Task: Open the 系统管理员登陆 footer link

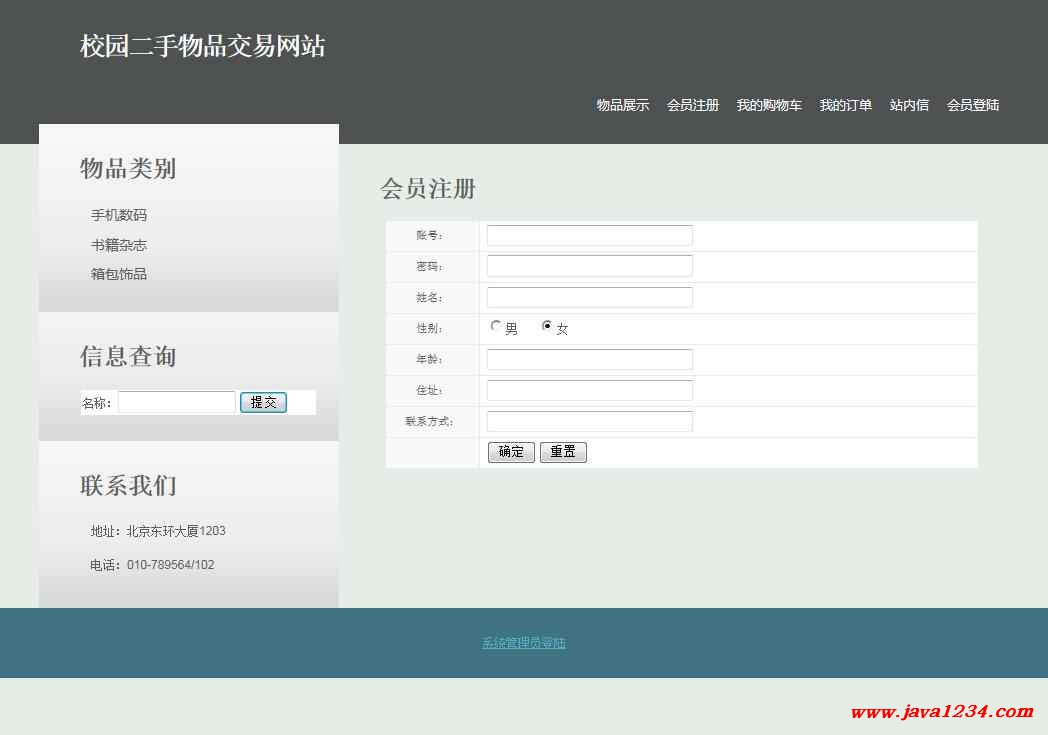Action: tap(523, 643)
